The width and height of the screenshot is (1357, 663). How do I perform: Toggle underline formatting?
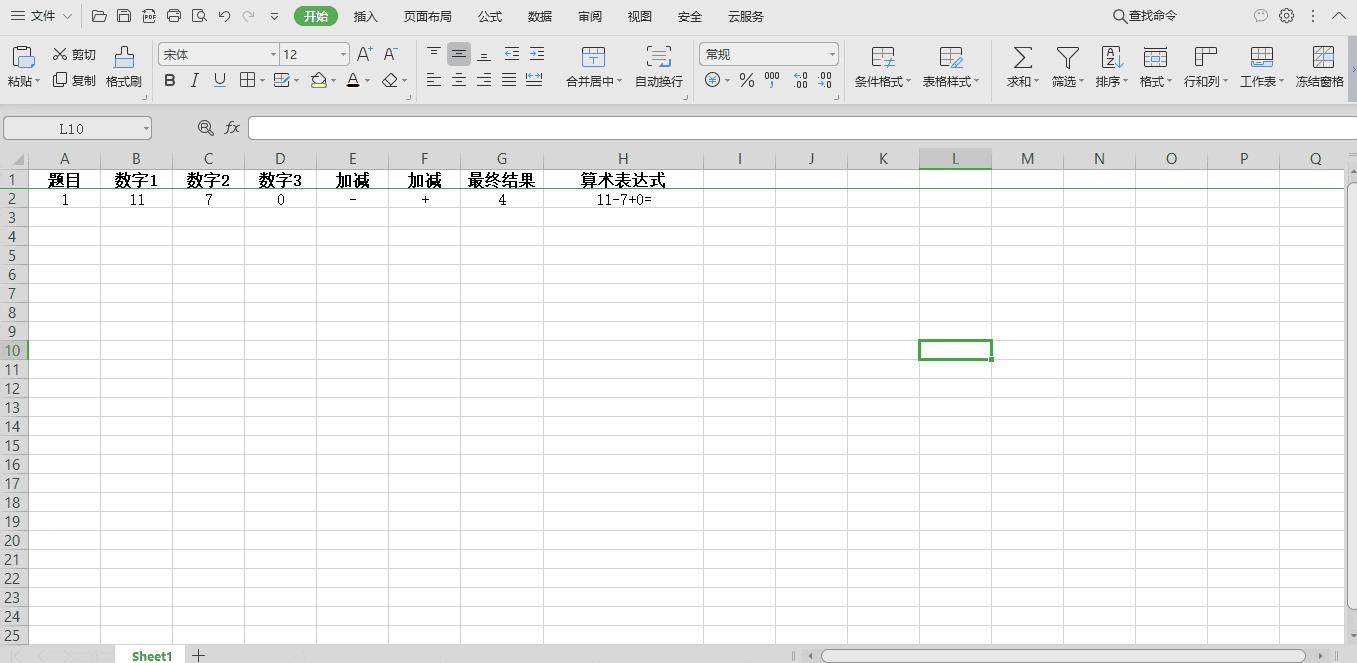pyautogui.click(x=218, y=80)
